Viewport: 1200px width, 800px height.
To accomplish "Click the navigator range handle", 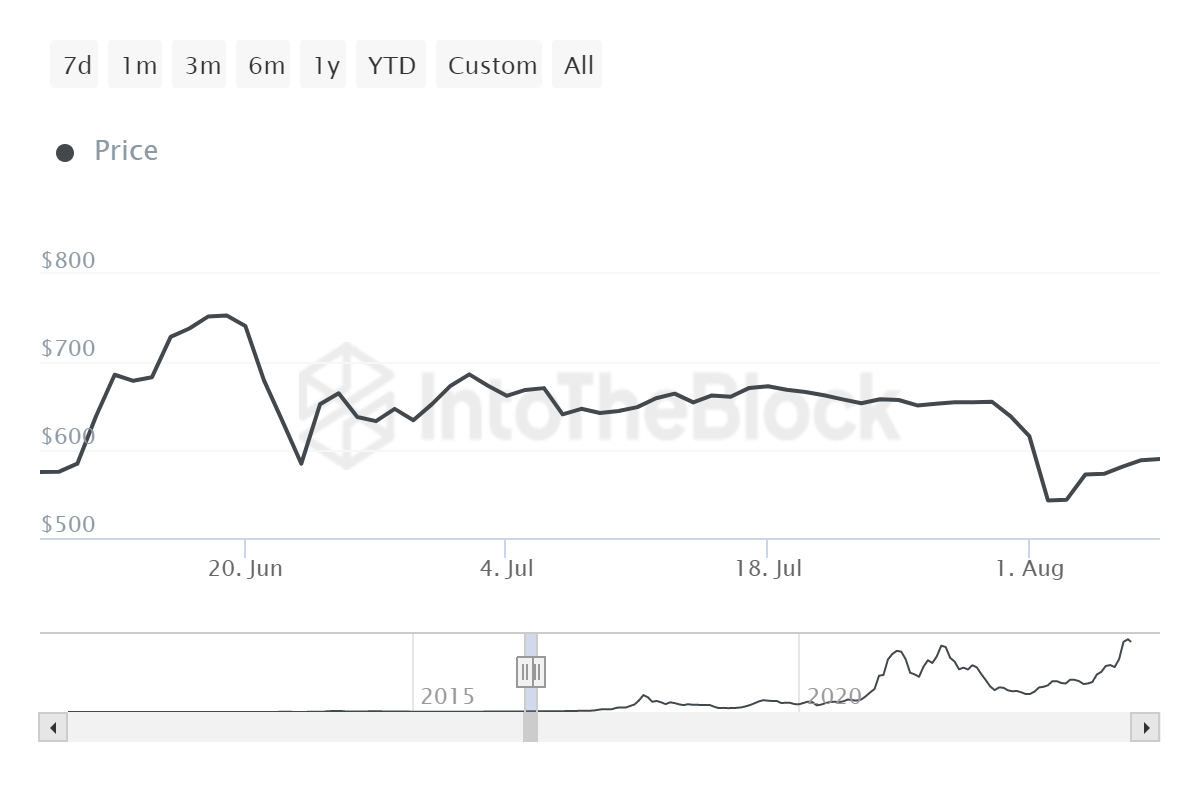I will tap(531, 671).
